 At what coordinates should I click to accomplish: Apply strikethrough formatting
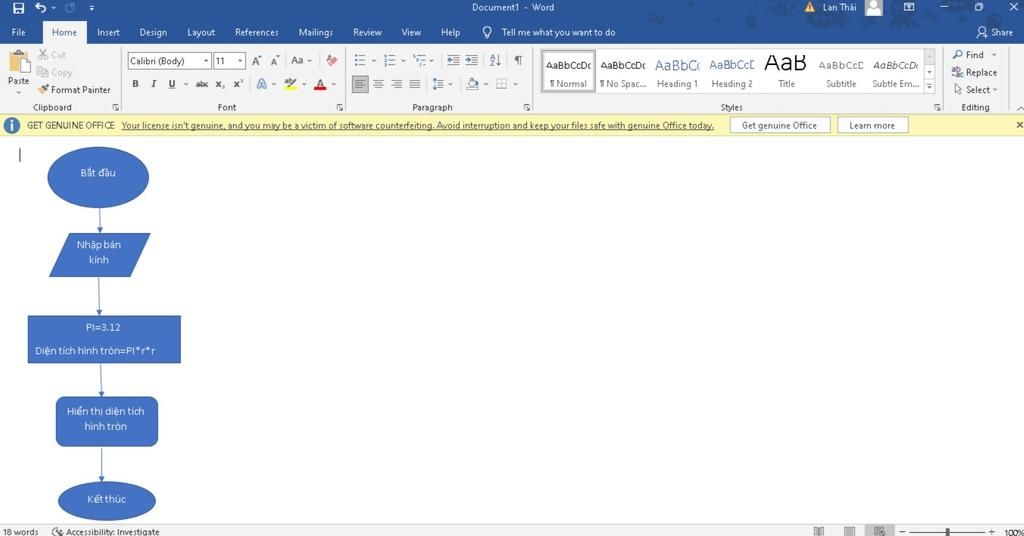point(202,84)
